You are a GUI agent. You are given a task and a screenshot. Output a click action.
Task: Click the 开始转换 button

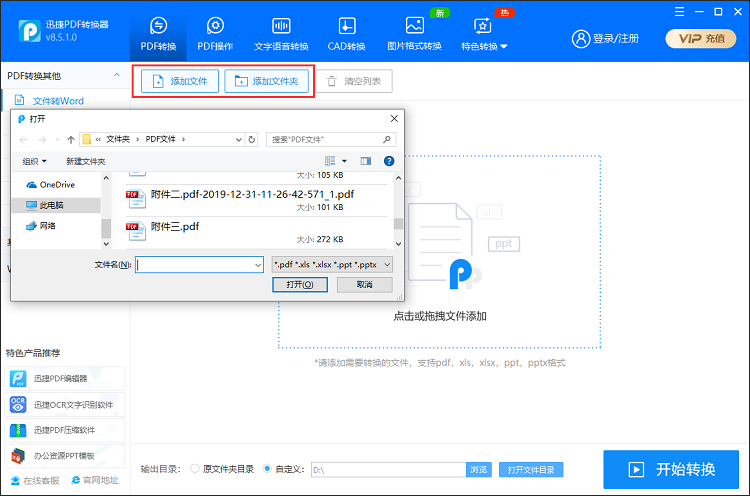tap(672, 469)
